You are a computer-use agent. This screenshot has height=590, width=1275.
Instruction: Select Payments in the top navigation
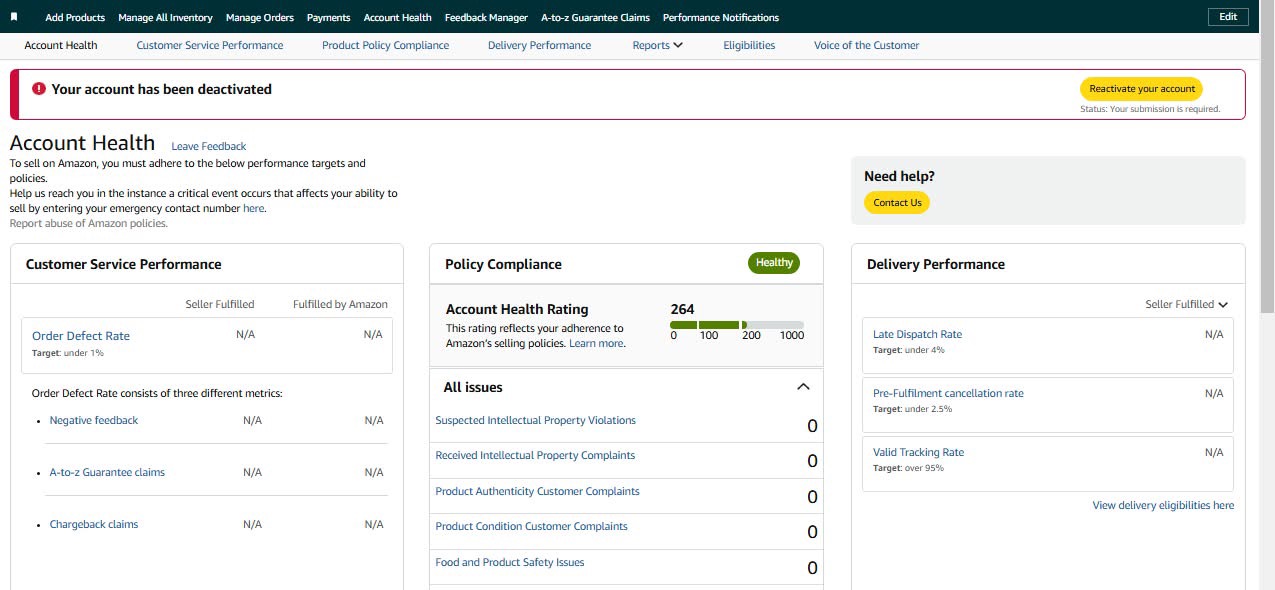tap(329, 17)
